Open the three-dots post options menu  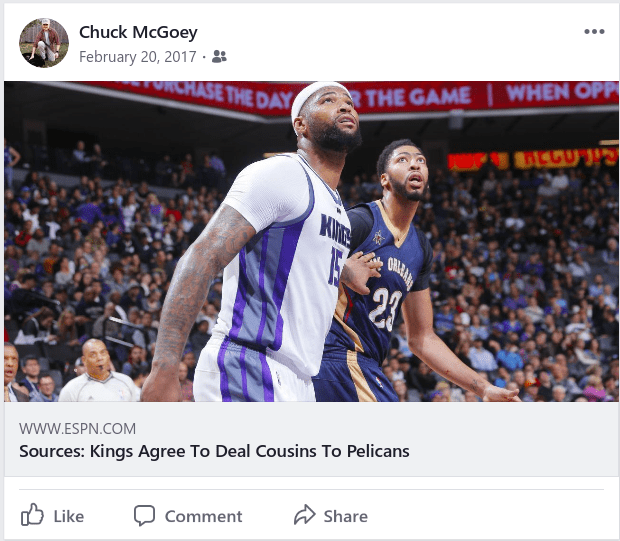tap(594, 32)
